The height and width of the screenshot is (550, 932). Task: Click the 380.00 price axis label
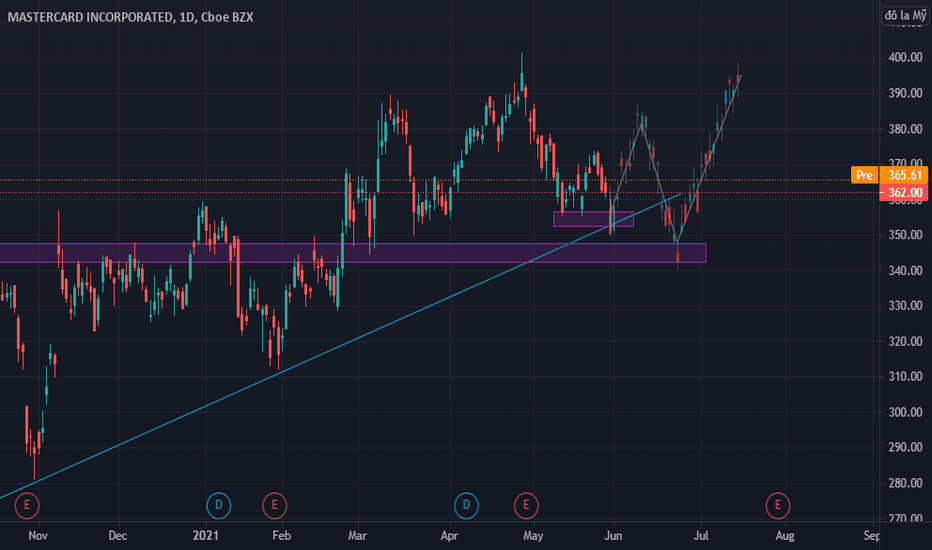(x=905, y=129)
